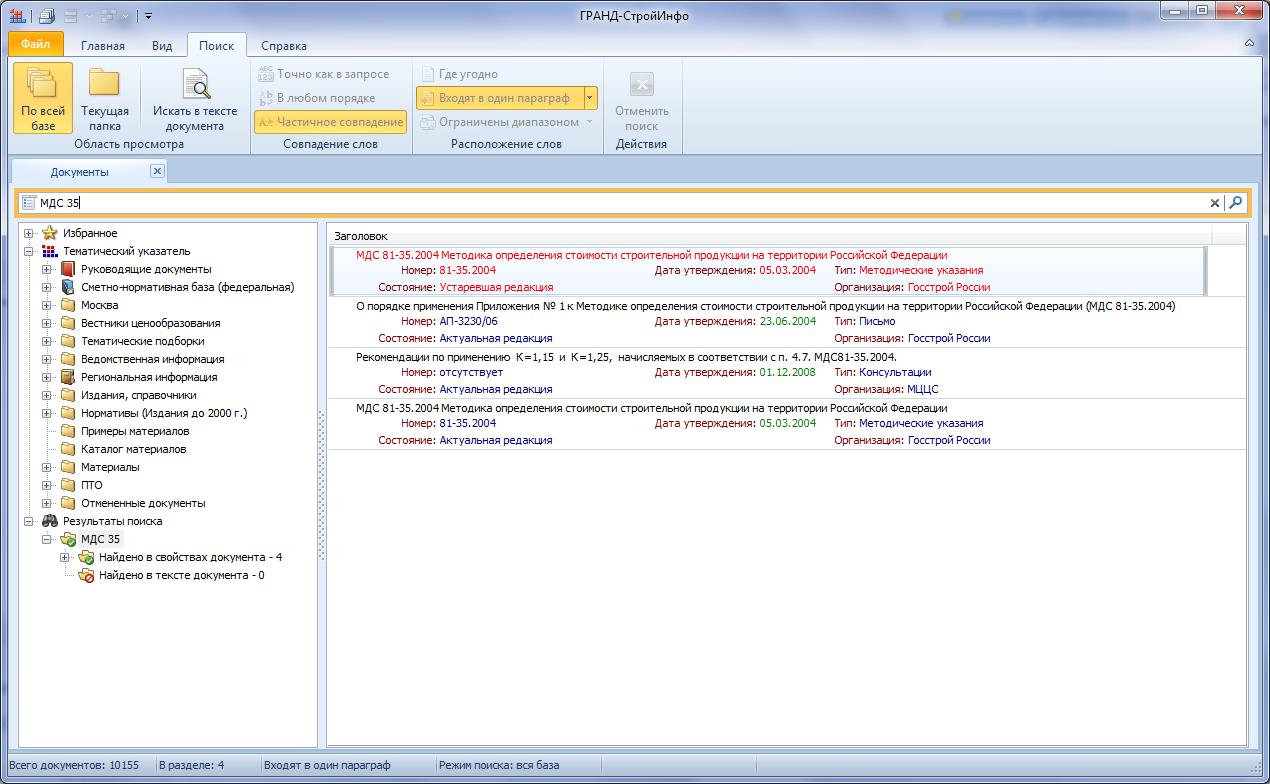Switch to the 'Главная' ribbon tab
Image resolution: width=1270 pixels, height=784 pixels.
pos(103,45)
